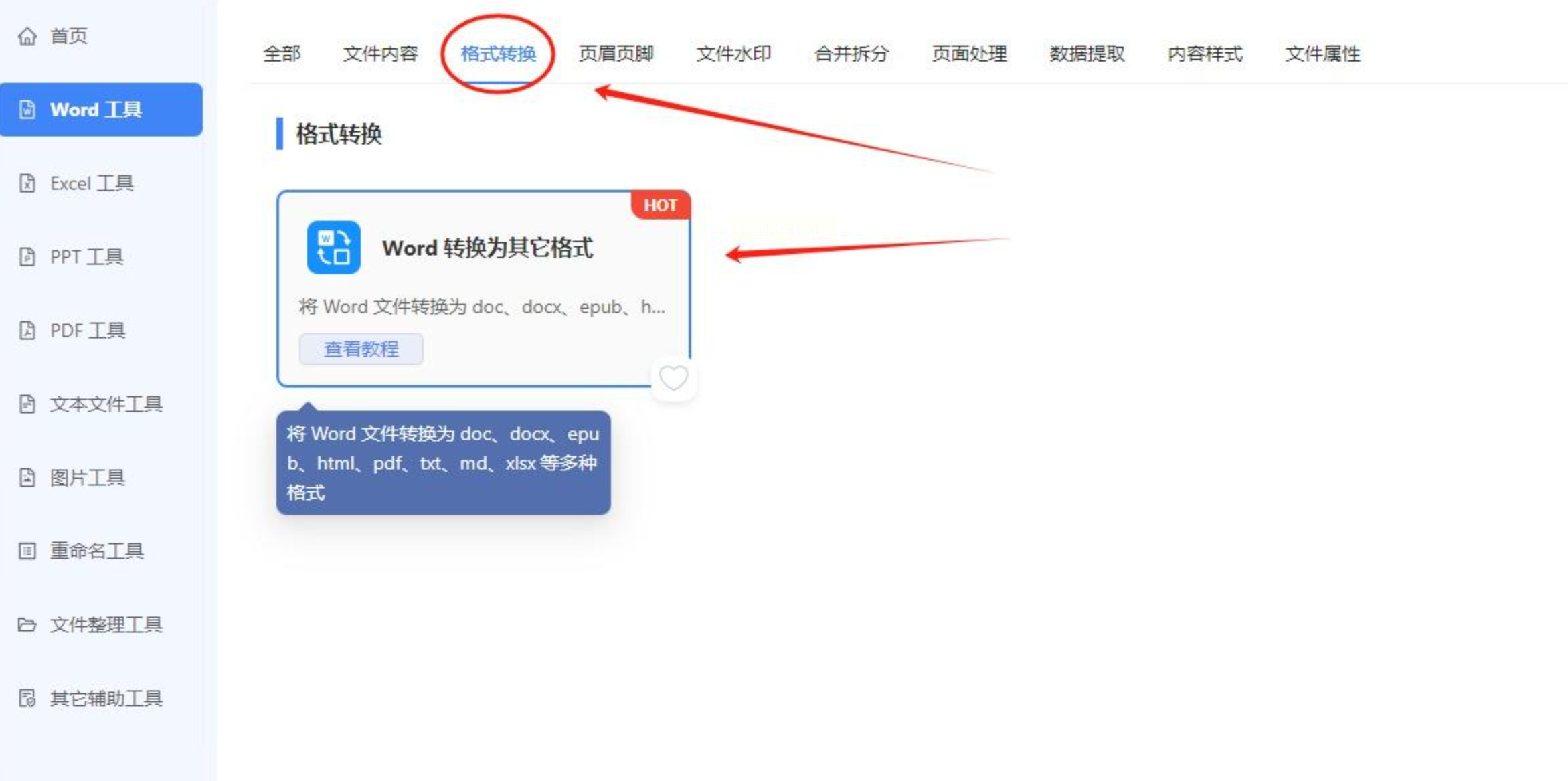Open 重命名工具 in the sidebar
The image size is (1568, 781).
click(x=96, y=551)
